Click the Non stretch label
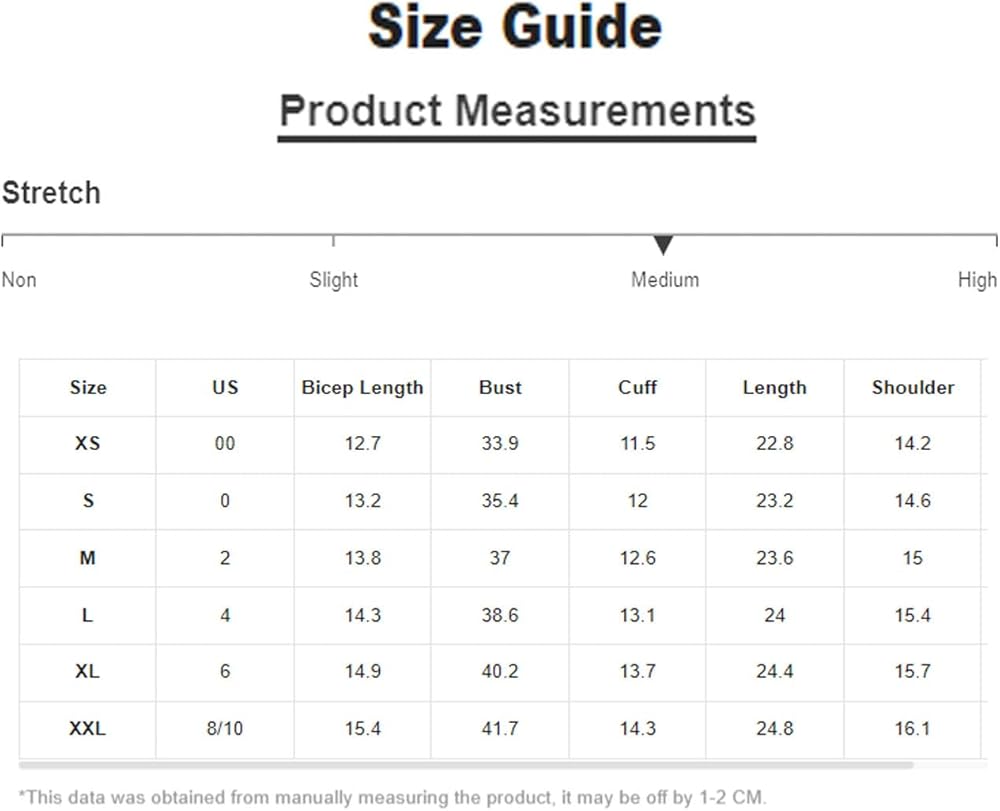Image resolution: width=1000 pixels, height=811 pixels. click(x=19, y=280)
